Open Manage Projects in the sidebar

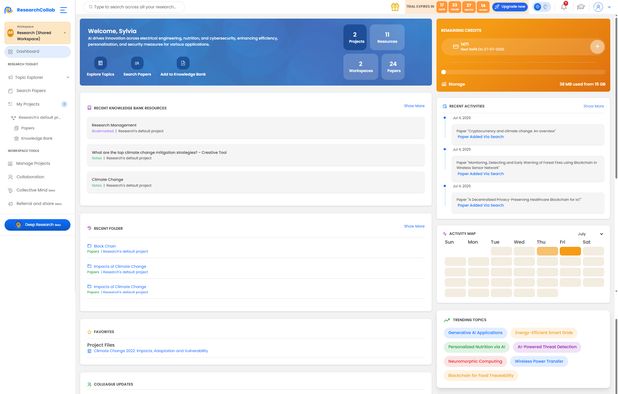tap(29, 164)
